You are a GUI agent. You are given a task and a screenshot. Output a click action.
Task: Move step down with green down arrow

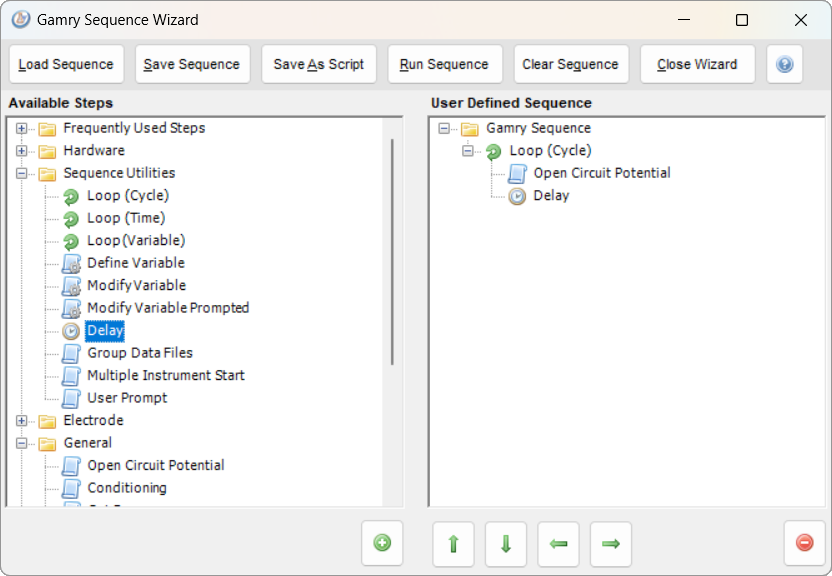point(506,544)
